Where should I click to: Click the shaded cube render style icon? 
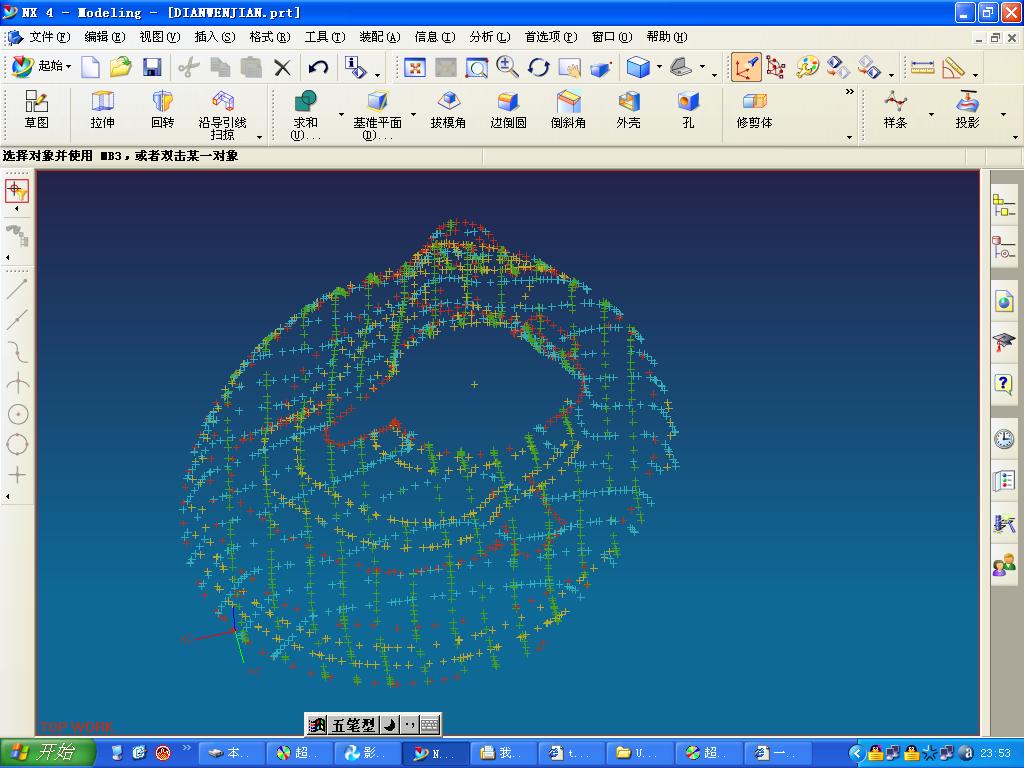638,67
